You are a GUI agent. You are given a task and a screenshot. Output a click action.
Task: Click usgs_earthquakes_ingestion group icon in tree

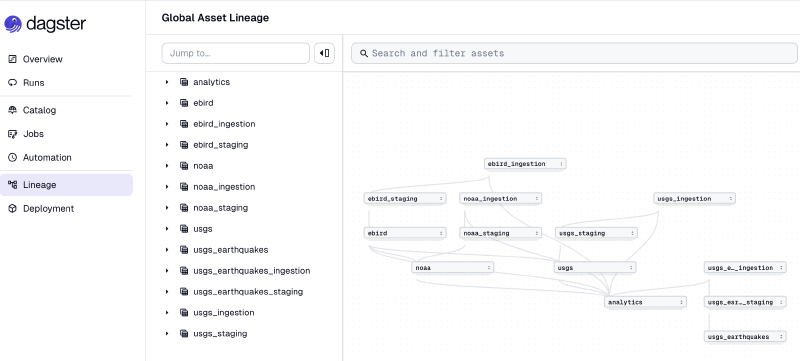[x=184, y=271]
